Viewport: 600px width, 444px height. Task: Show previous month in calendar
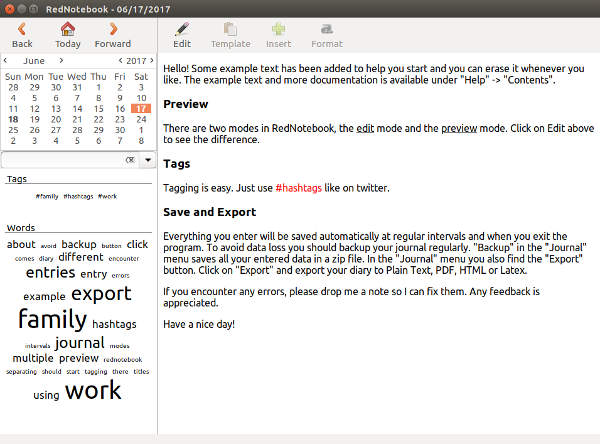[5, 60]
